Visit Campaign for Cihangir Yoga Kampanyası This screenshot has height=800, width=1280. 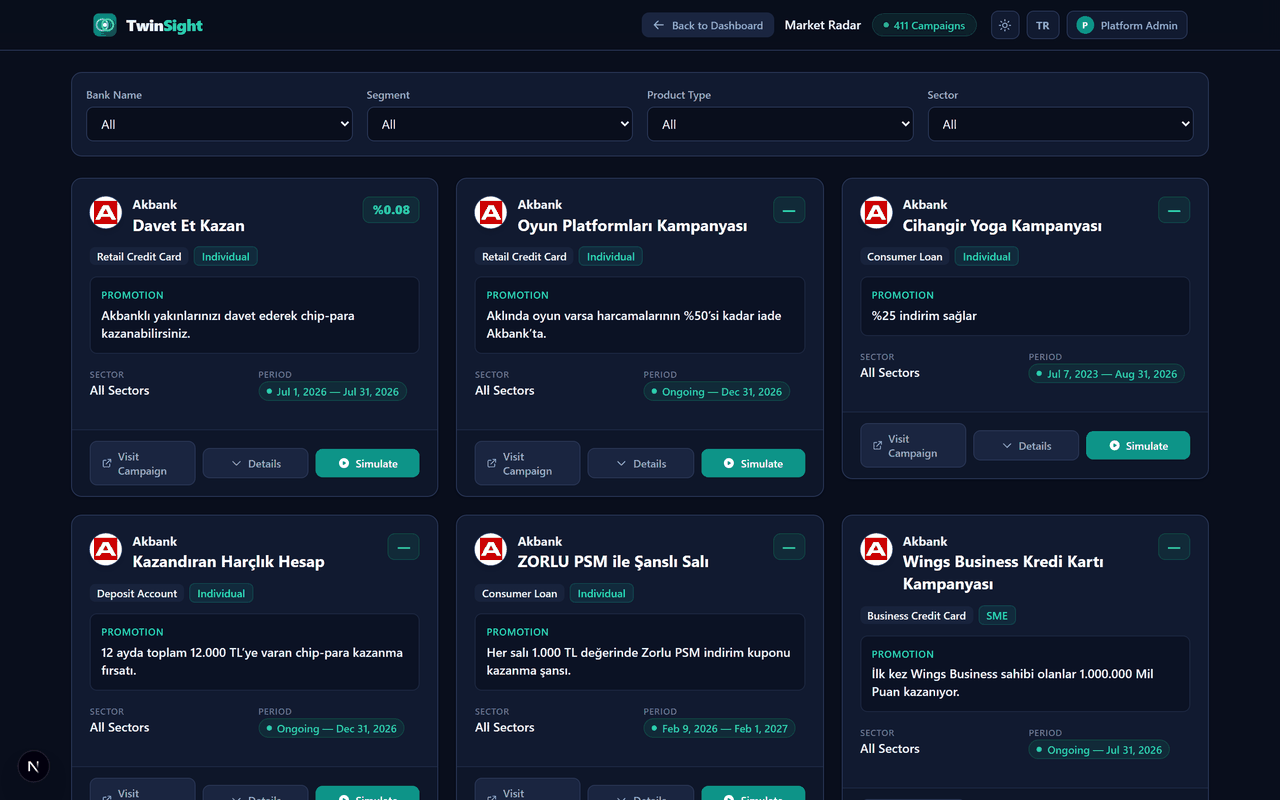coord(913,445)
